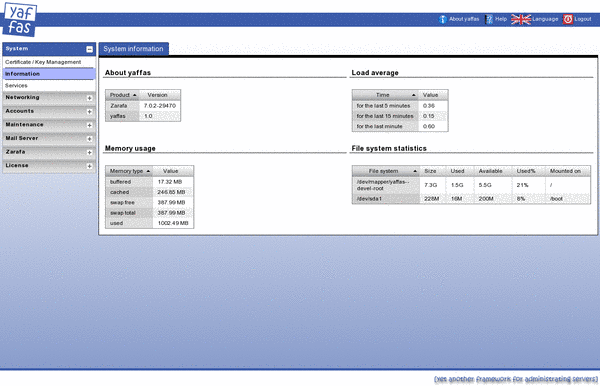Expand the License menu section
The image size is (600, 386).
pos(90,166)
